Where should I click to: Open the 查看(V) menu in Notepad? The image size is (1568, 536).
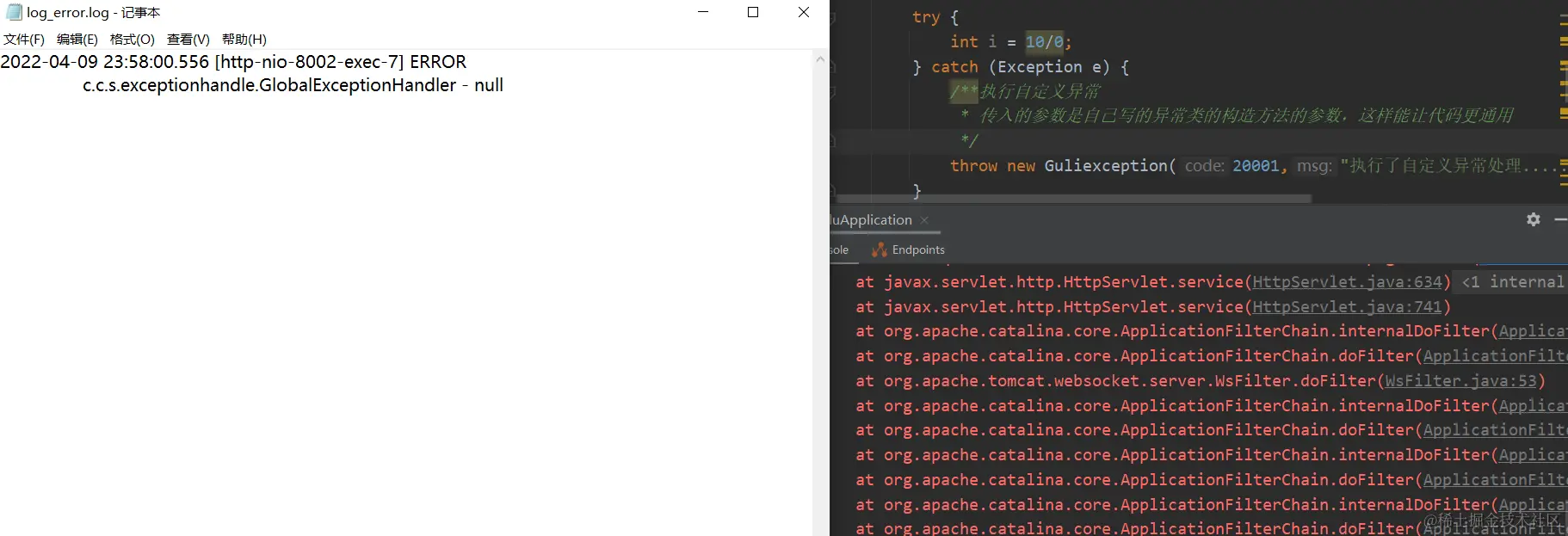(188, 40)
